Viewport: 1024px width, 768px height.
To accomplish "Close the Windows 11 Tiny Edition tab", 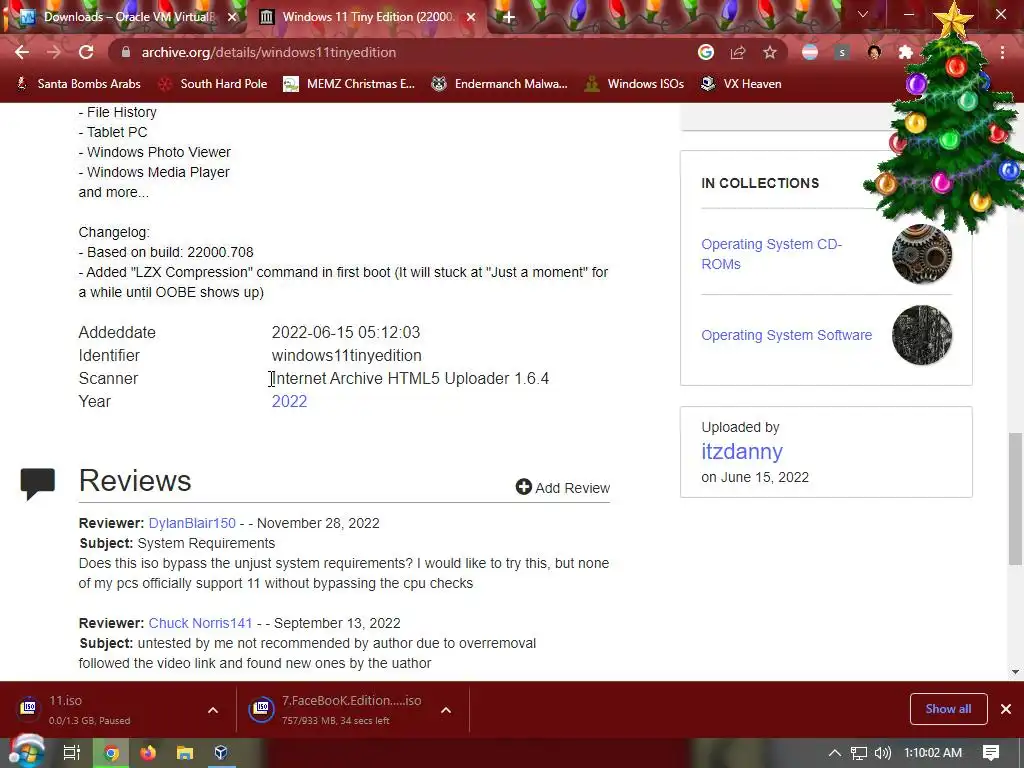I will pos(471,17).
